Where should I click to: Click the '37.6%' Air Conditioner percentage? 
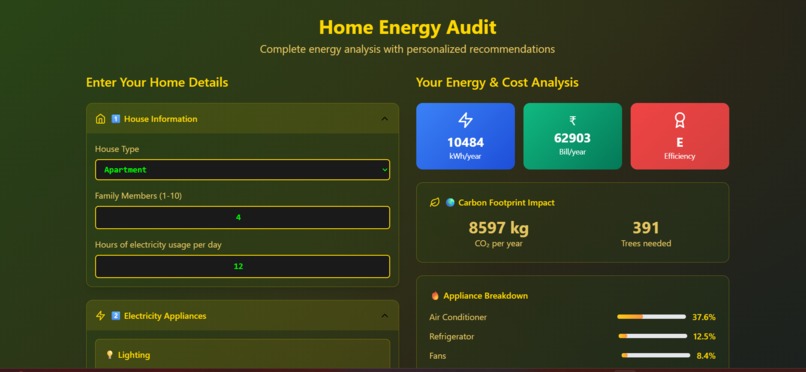click(704, 317)
